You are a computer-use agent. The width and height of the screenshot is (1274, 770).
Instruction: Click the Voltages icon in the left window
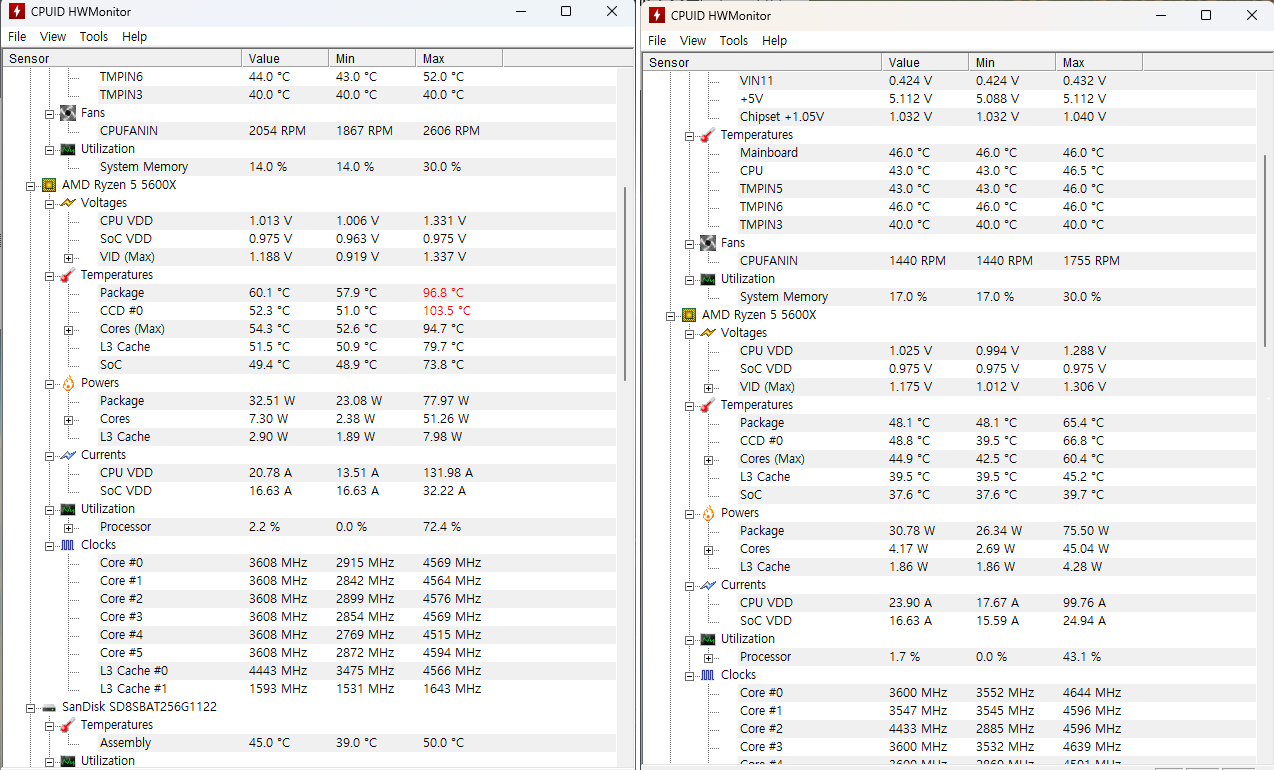pos(68,203)
